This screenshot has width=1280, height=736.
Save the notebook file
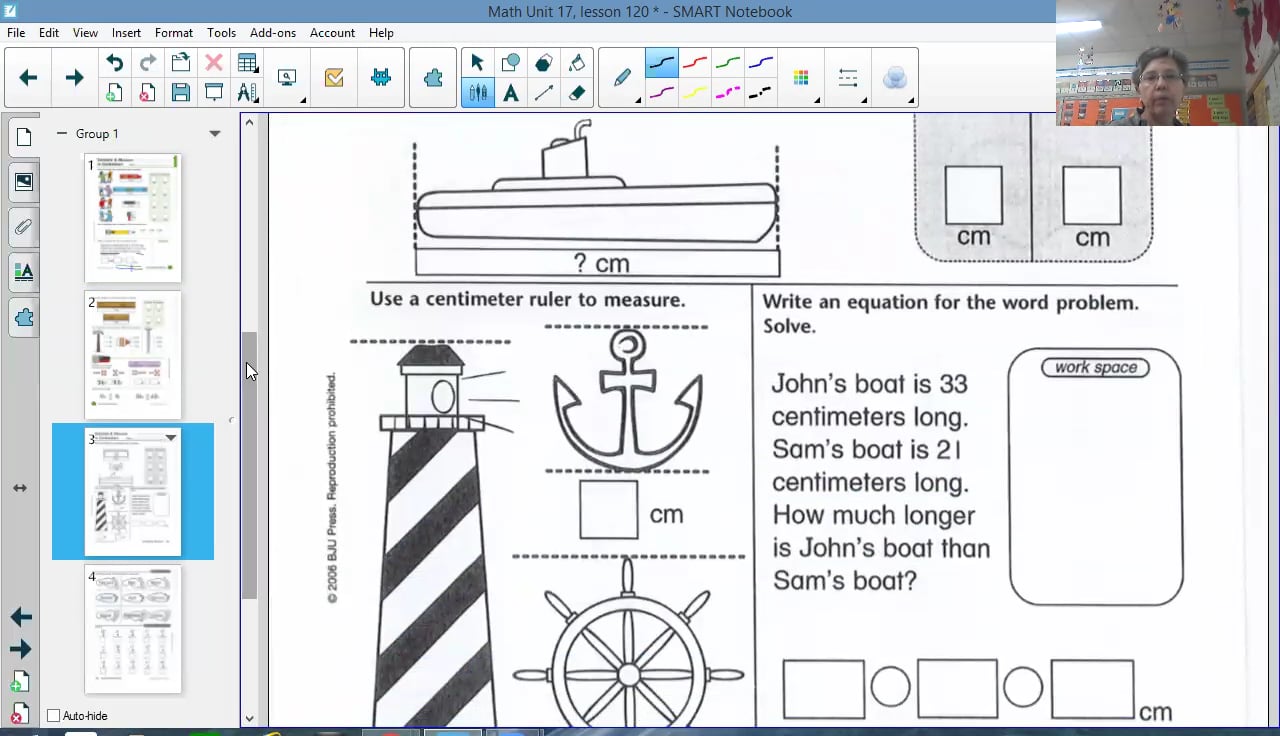click(x=181, y=93)
